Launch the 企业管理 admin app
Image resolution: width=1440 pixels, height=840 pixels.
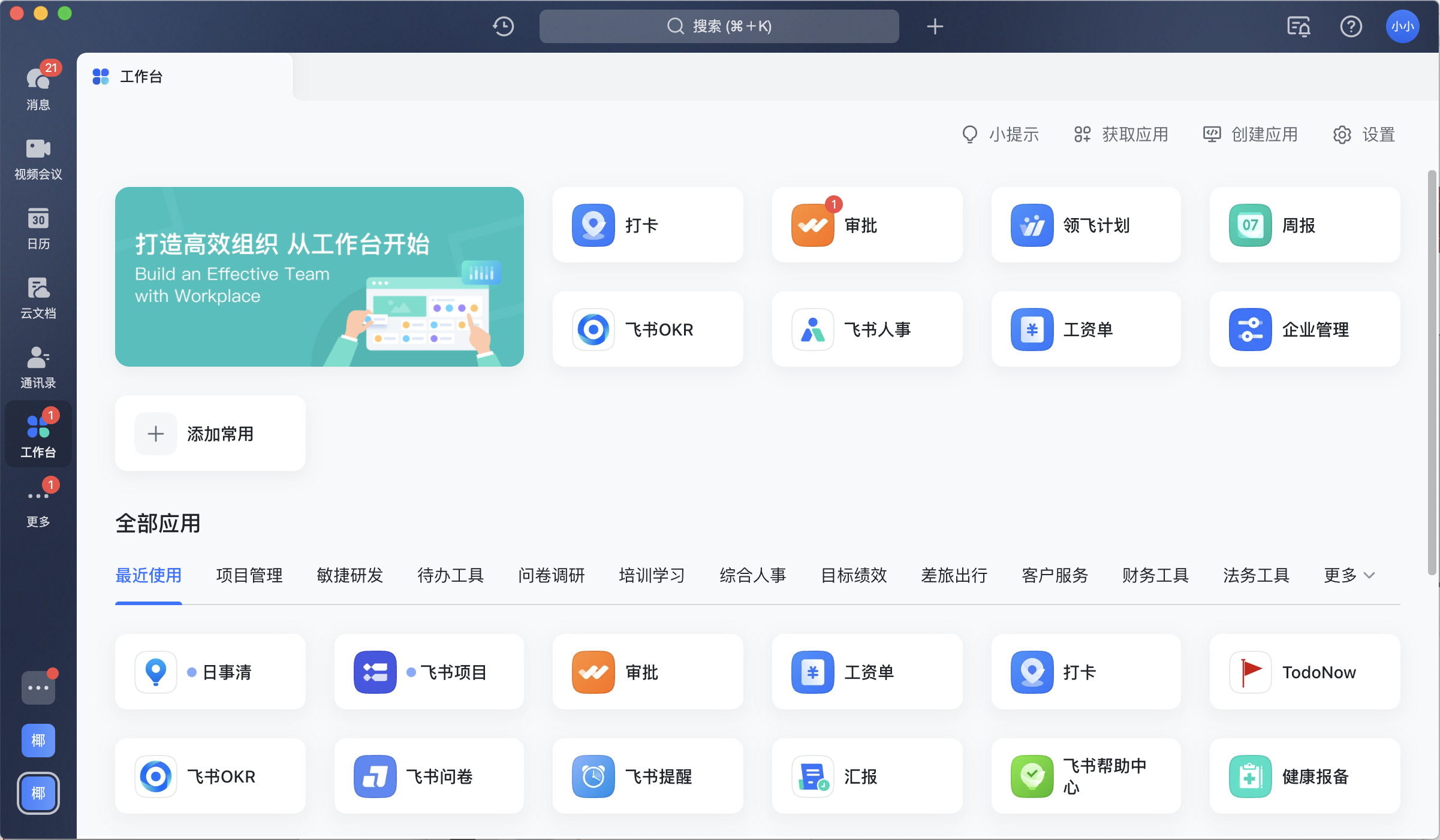tap(1305, 329)
